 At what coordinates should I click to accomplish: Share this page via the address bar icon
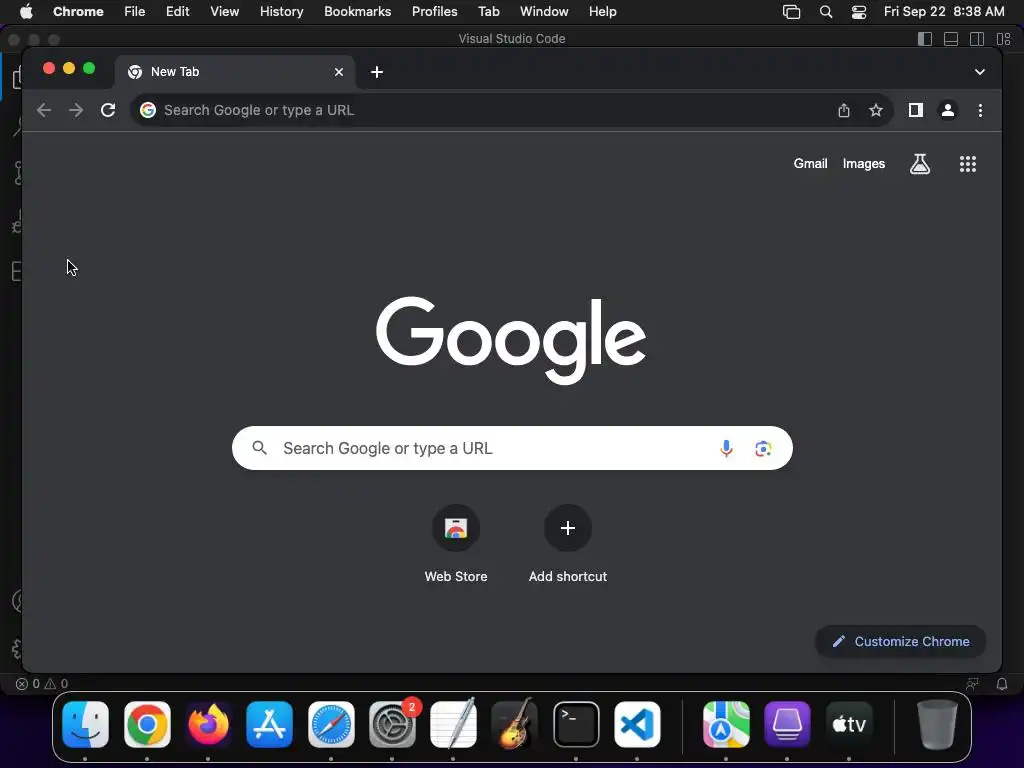[844, 110]
